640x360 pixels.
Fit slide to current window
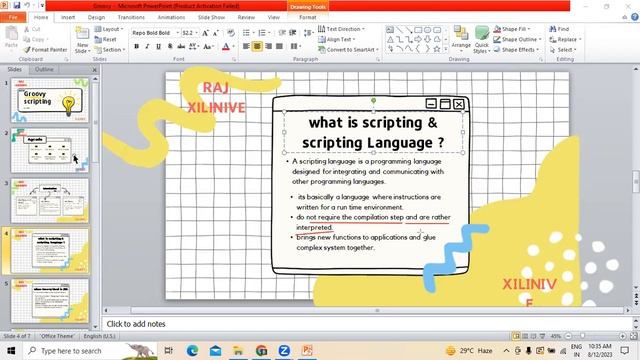point(634,336)
